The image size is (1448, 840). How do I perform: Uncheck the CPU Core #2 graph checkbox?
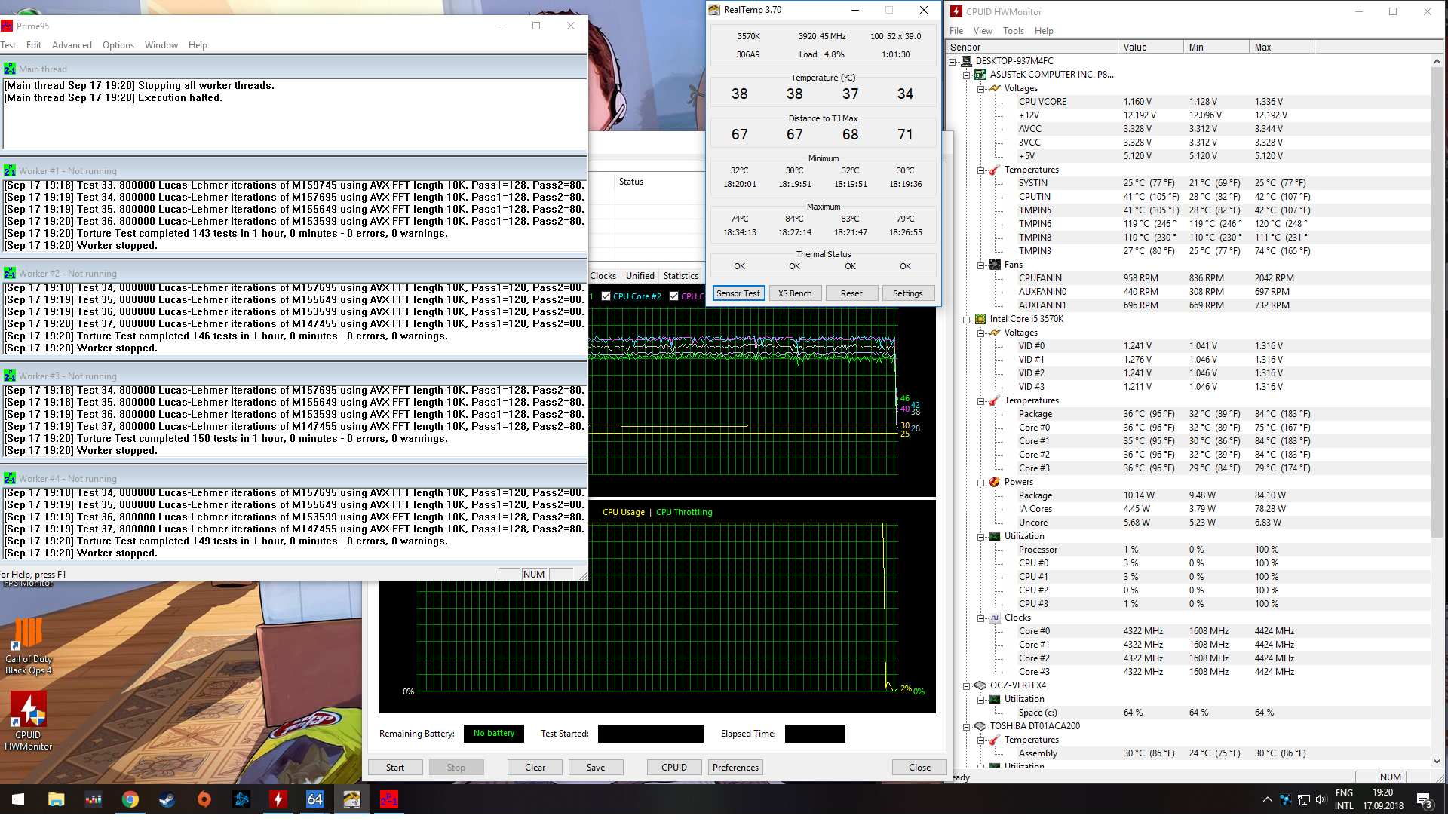coord(606,296)
